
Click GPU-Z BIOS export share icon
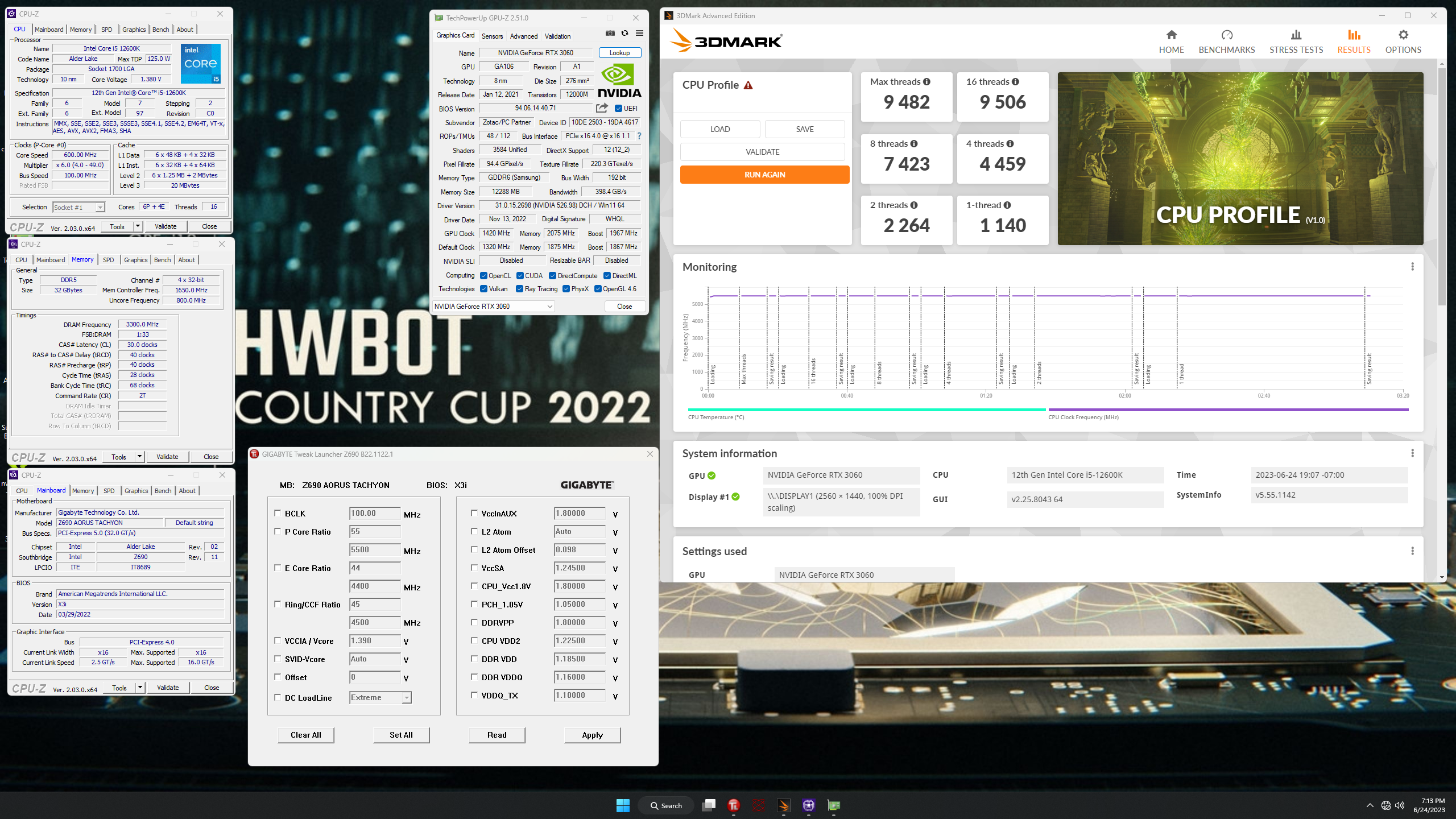pos(602,108)
